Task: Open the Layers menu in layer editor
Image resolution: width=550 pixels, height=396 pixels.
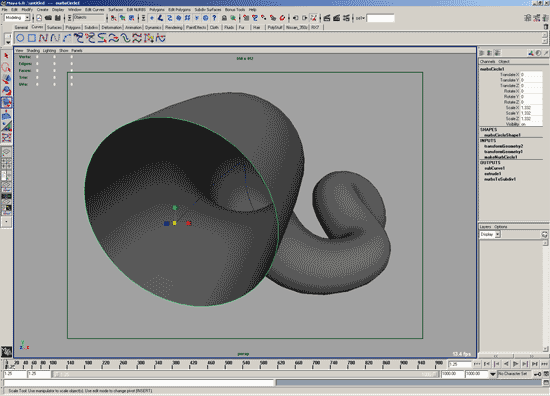Action: [485, 227]
